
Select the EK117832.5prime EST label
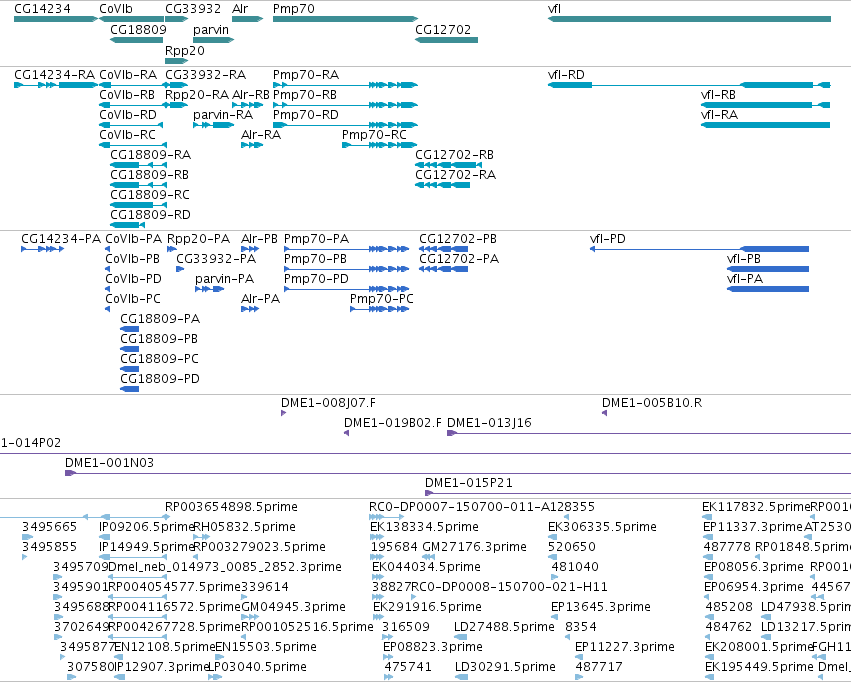[755, 507]
